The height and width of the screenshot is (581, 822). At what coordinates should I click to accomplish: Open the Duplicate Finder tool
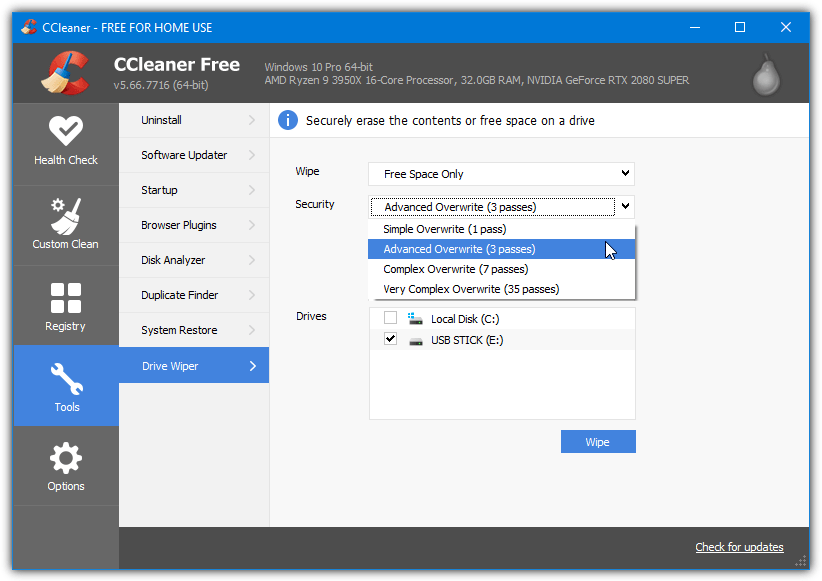(x=194, y=295)
